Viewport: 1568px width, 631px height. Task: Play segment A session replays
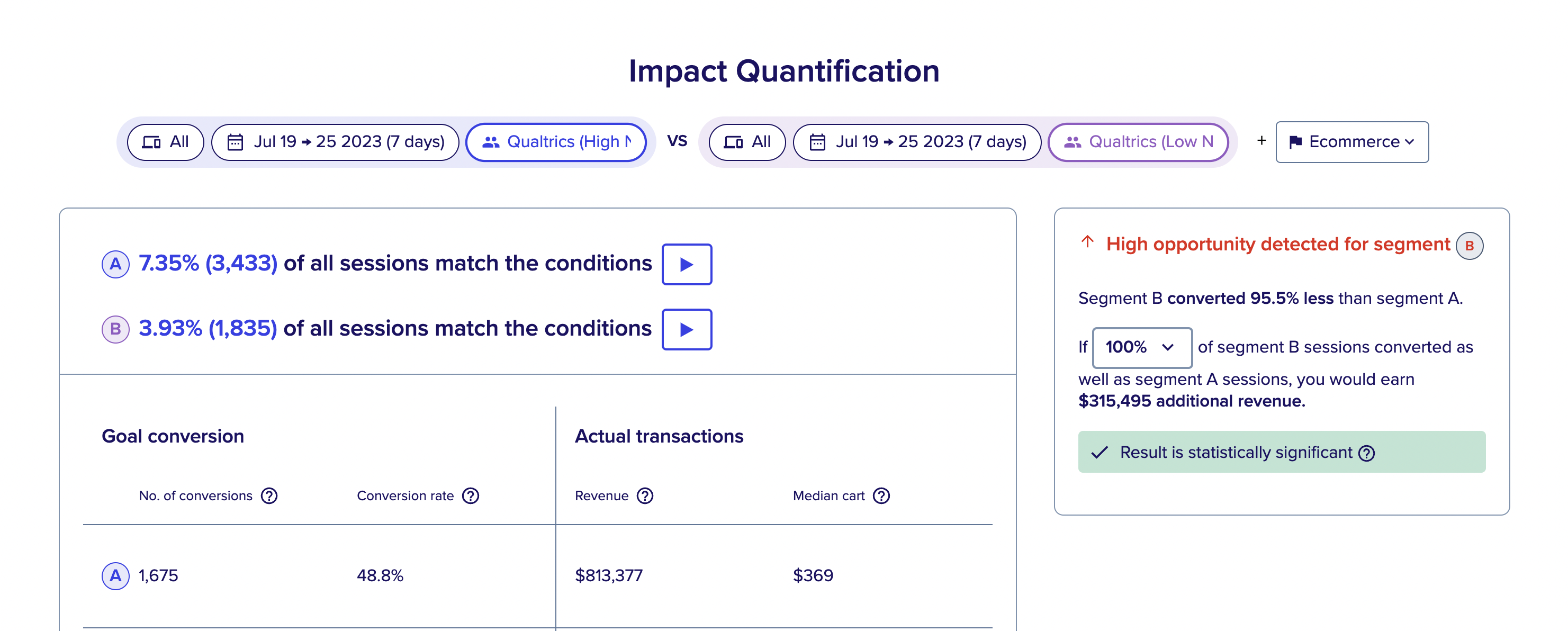coord(687,264)
